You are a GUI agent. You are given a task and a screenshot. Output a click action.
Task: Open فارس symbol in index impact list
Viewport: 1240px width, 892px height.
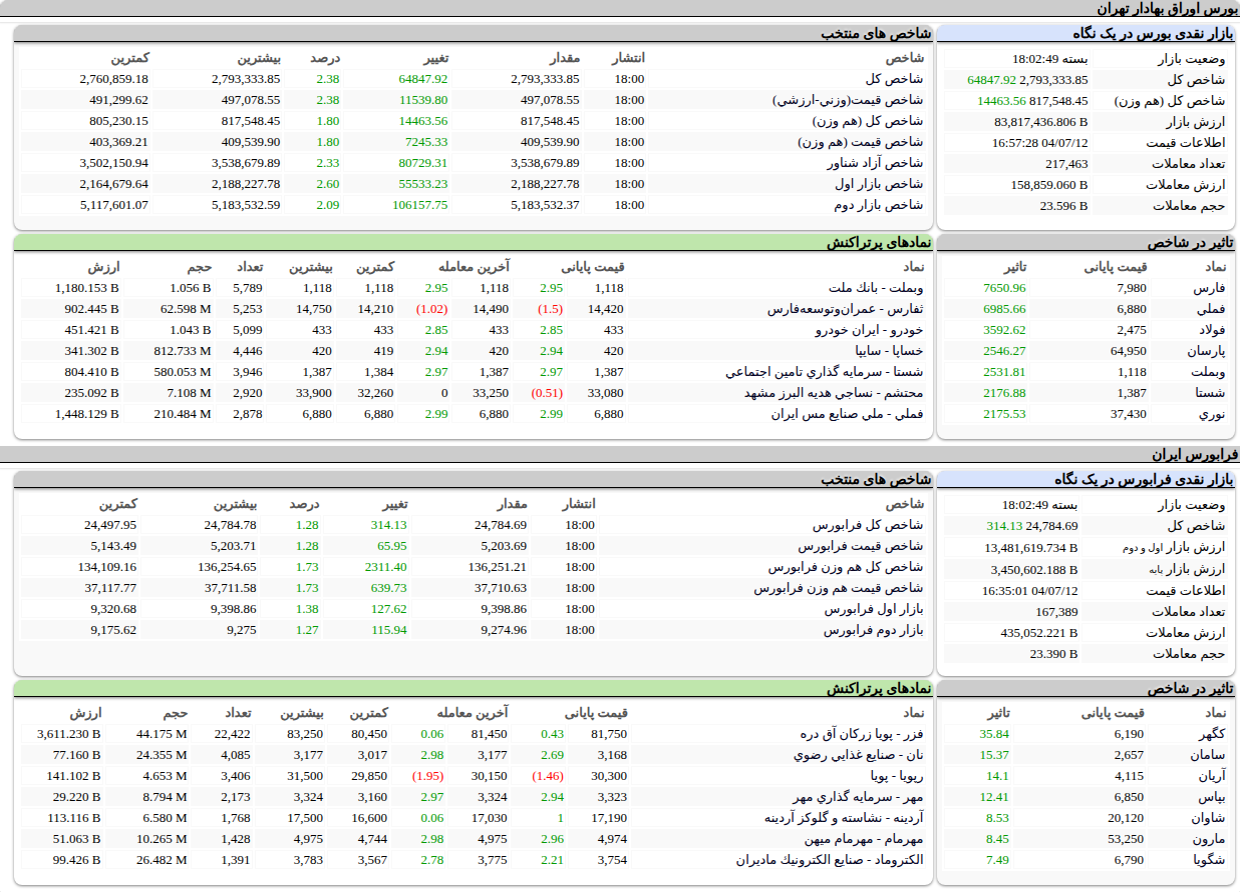pos(1211,288)
